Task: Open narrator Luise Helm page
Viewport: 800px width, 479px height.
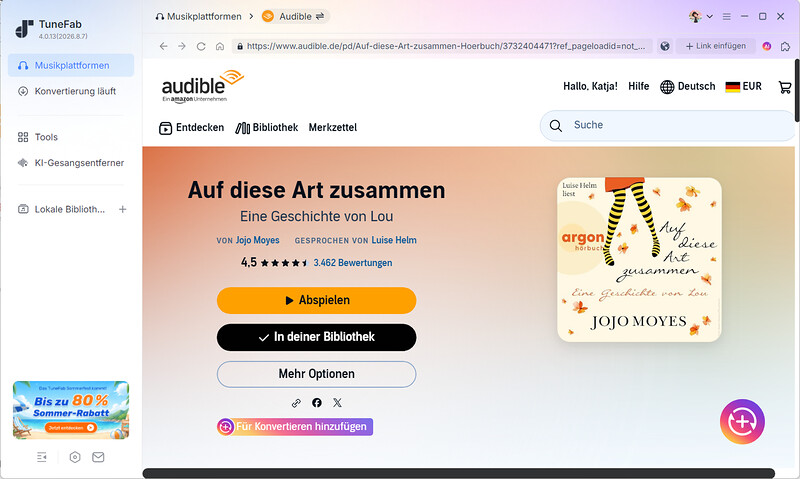Action: coord(394,240)
